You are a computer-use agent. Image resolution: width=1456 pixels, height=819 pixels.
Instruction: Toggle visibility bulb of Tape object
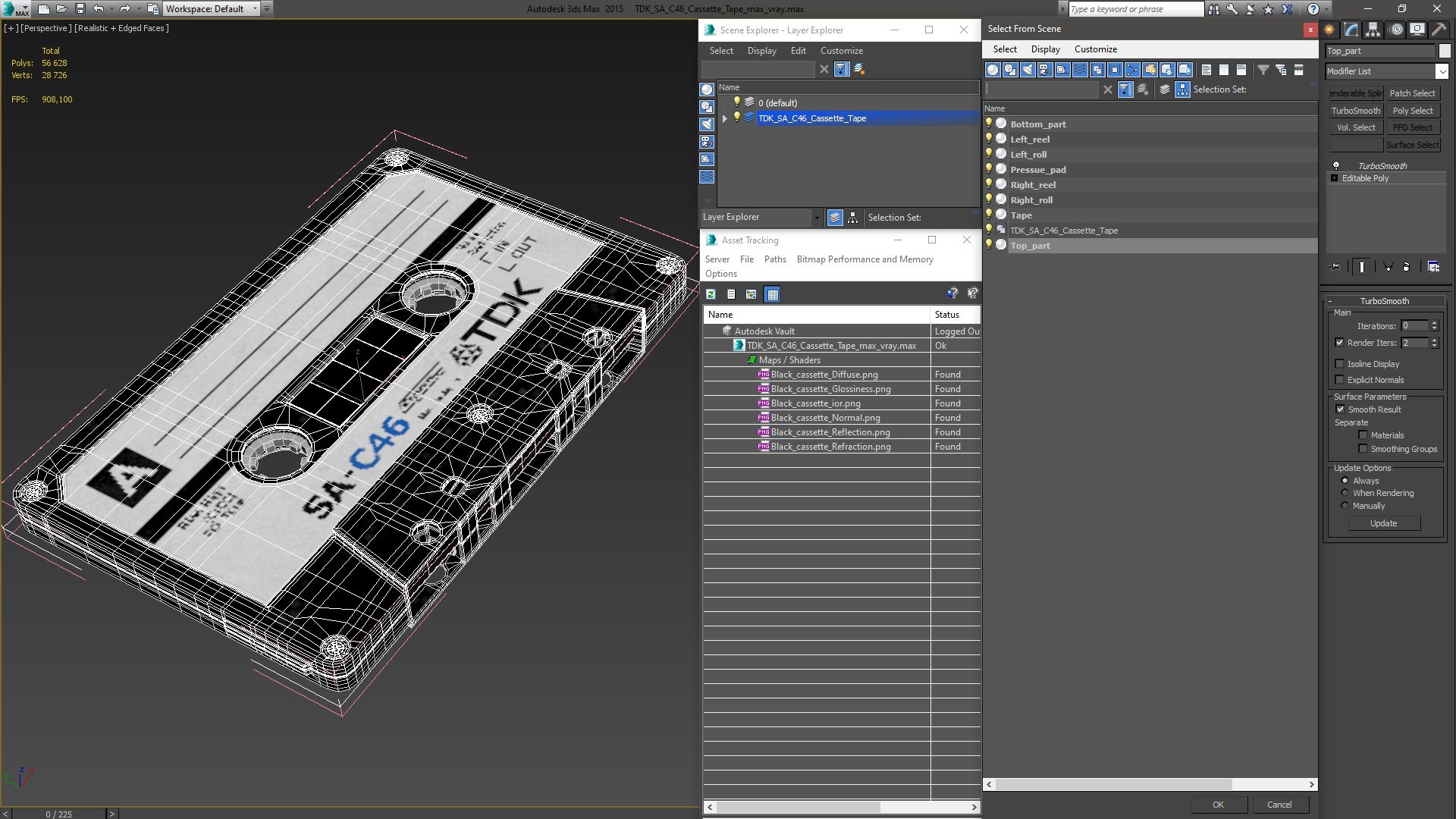coord(989,215)
